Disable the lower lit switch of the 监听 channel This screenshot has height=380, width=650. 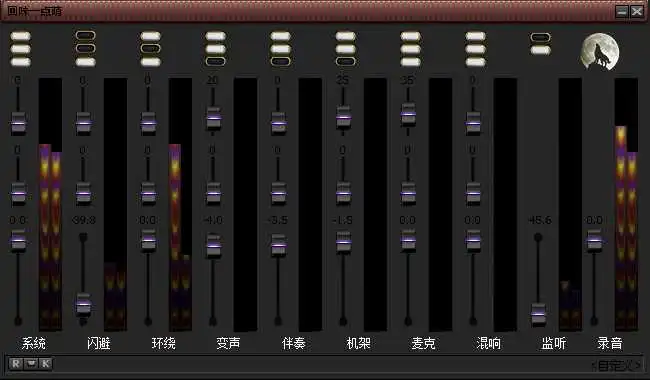[x=541, y=51]
